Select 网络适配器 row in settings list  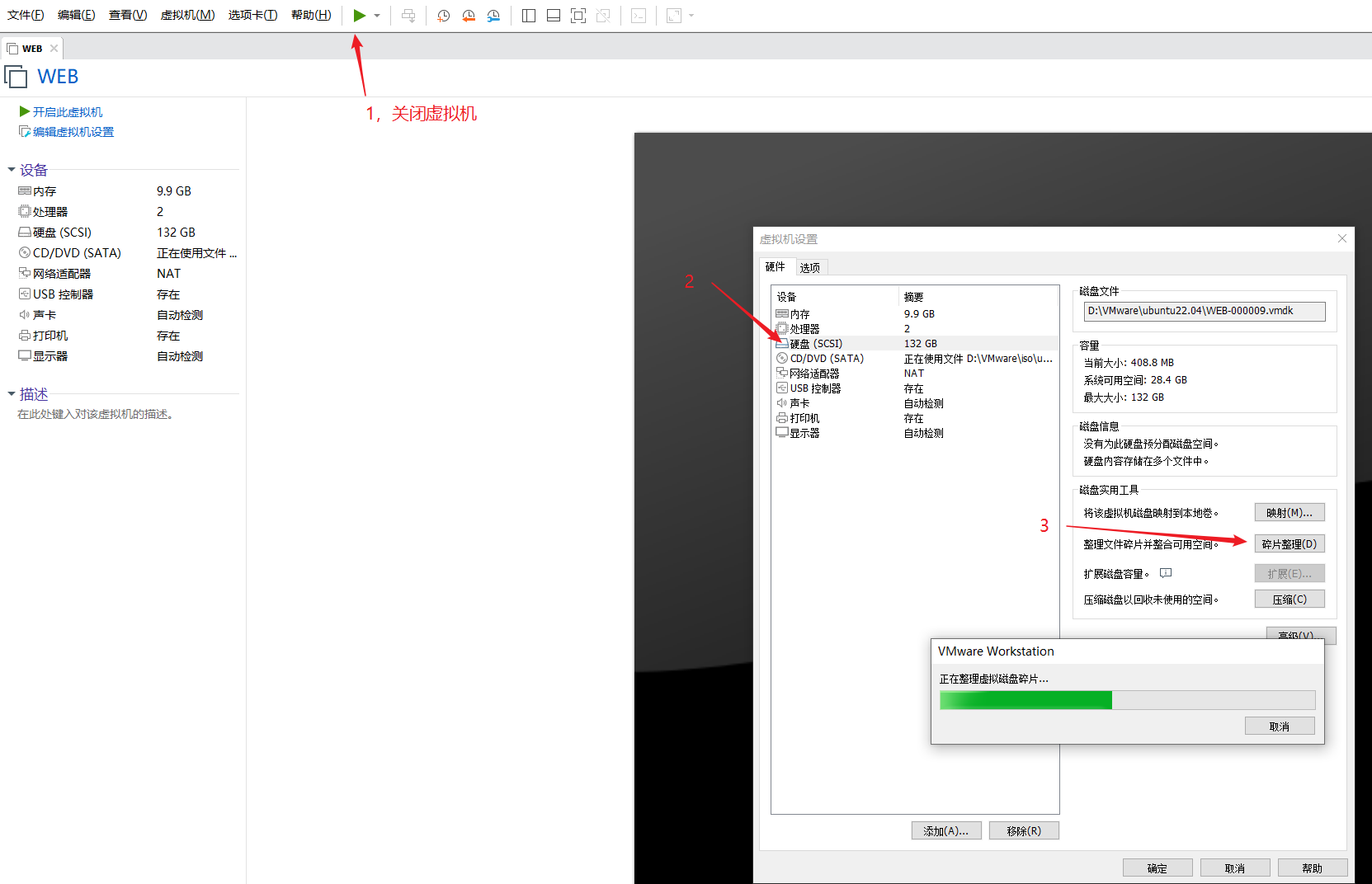(916, 374)
